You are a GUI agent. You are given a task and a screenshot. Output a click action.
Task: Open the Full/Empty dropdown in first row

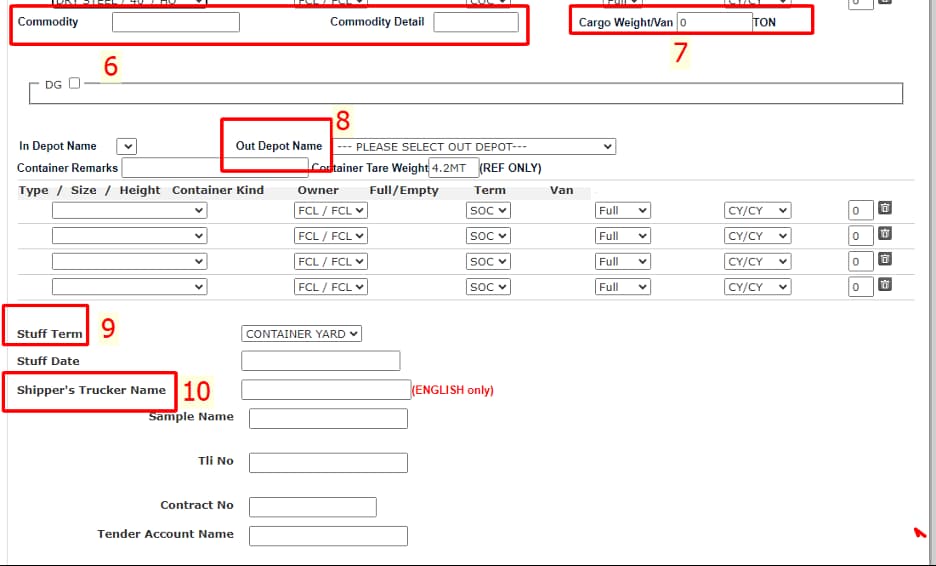point(622,211)
